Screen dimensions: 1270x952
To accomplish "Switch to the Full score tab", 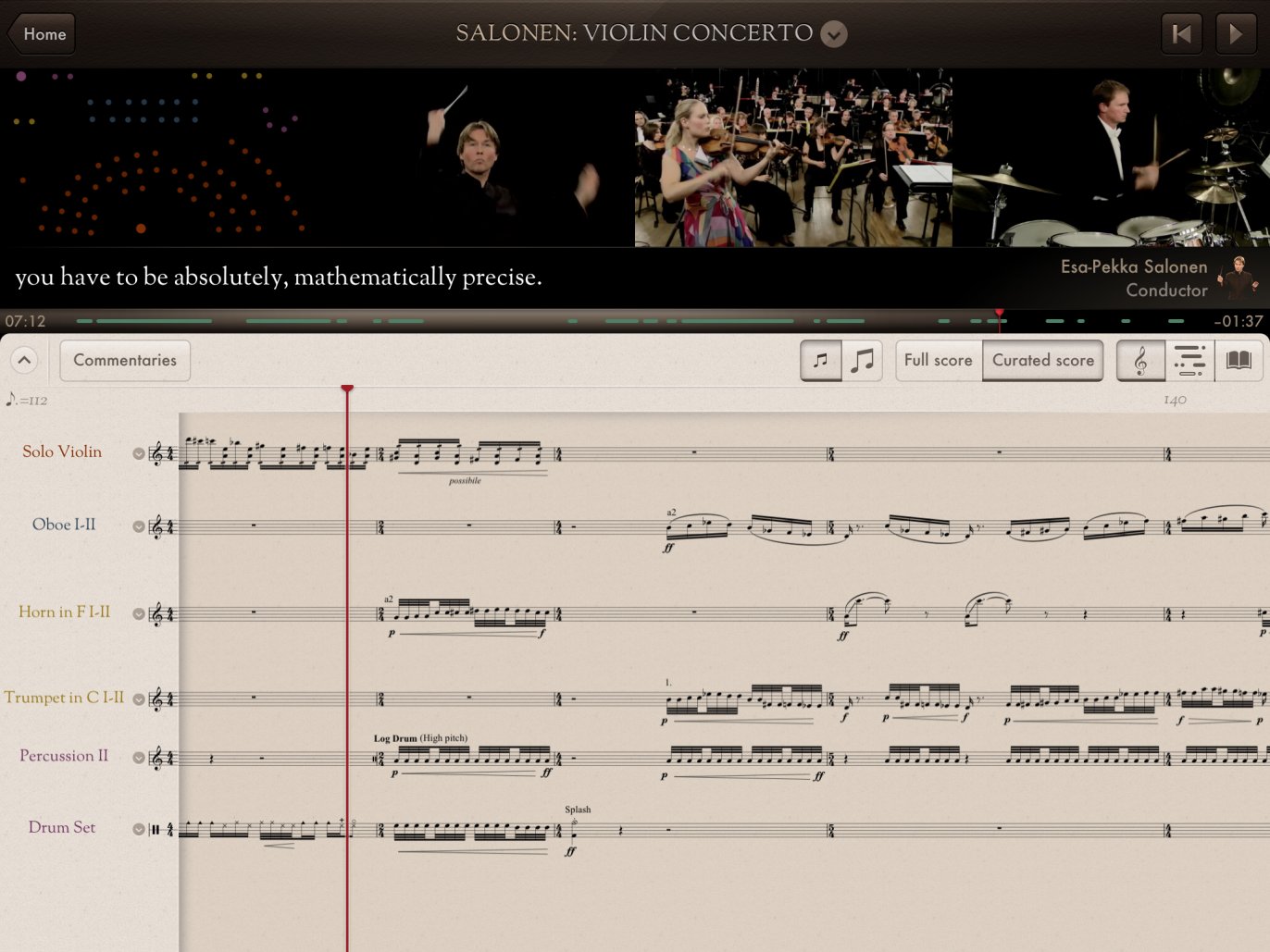I will coord(938,360).
